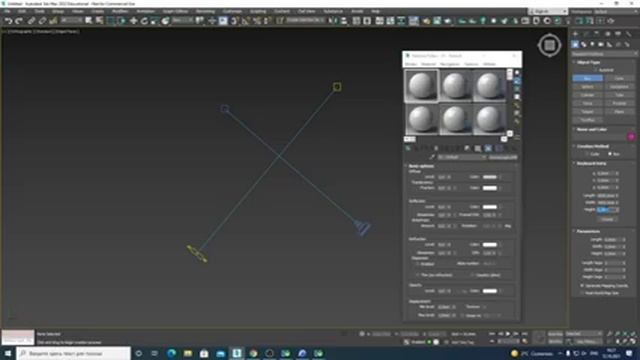Toggle Caustics checkbox in Material Editor
Viewport: 640px width, 360px height.
click(472, 275)
